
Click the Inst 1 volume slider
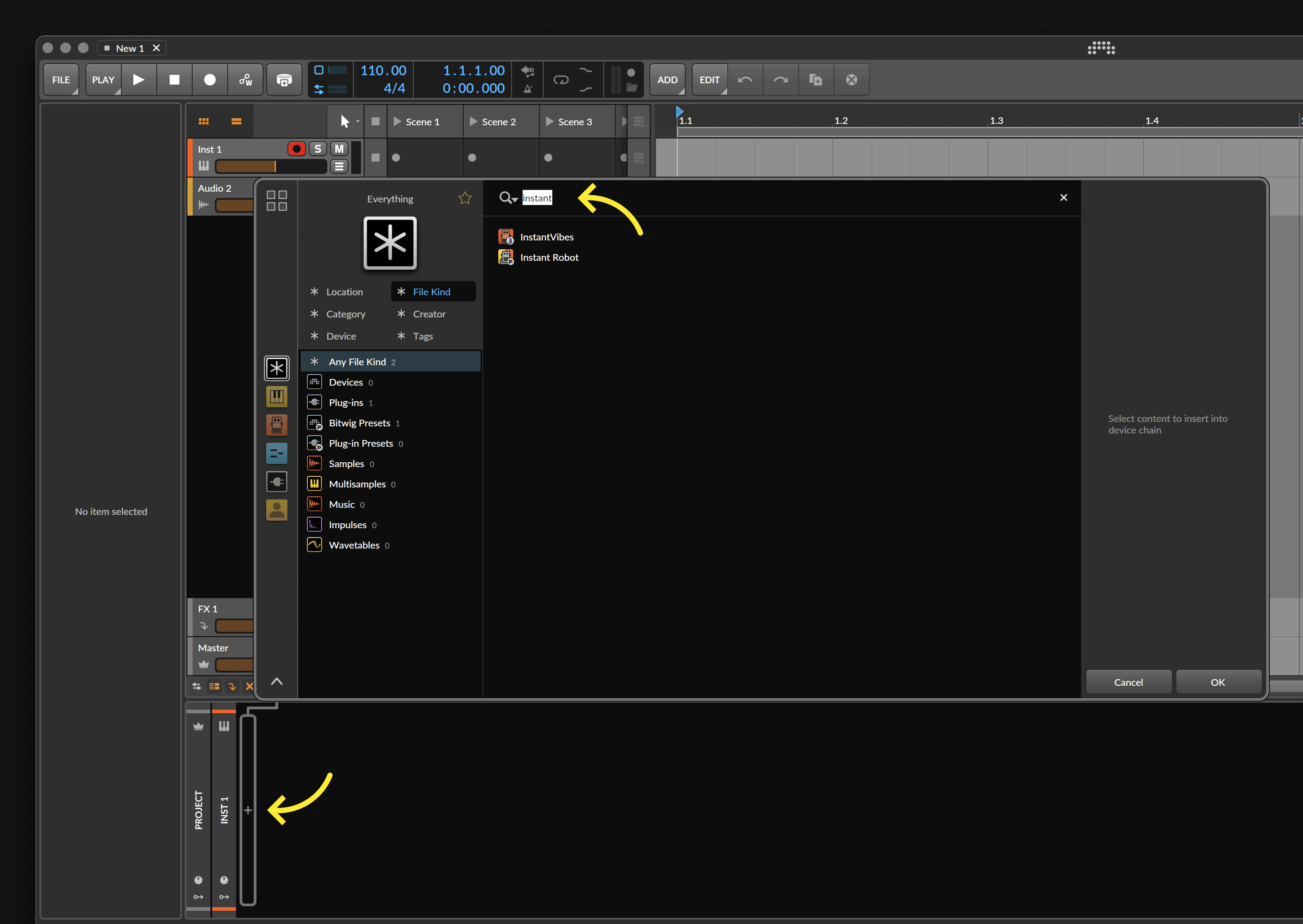pos(271,166)
